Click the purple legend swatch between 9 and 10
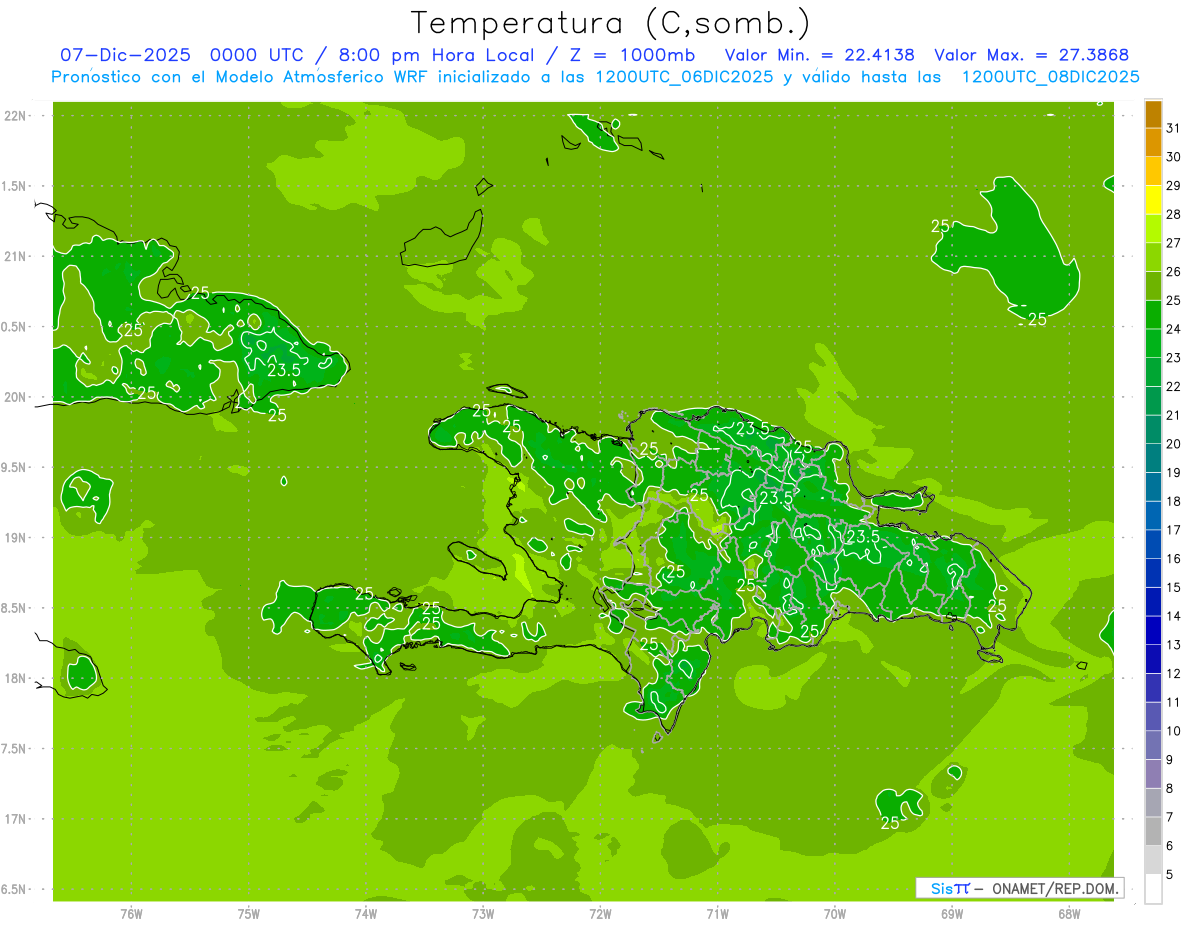Screen dimensions: 1200x927 [x=1153, y=745]
